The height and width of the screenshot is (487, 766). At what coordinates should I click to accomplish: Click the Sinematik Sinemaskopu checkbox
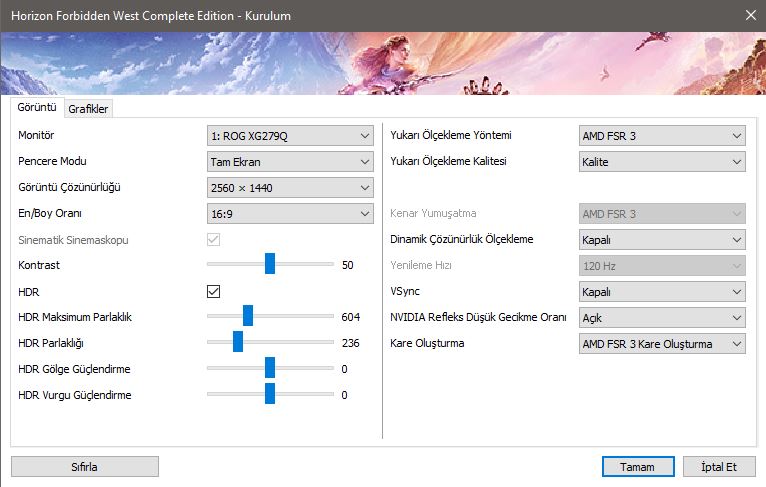coord(213,239)
